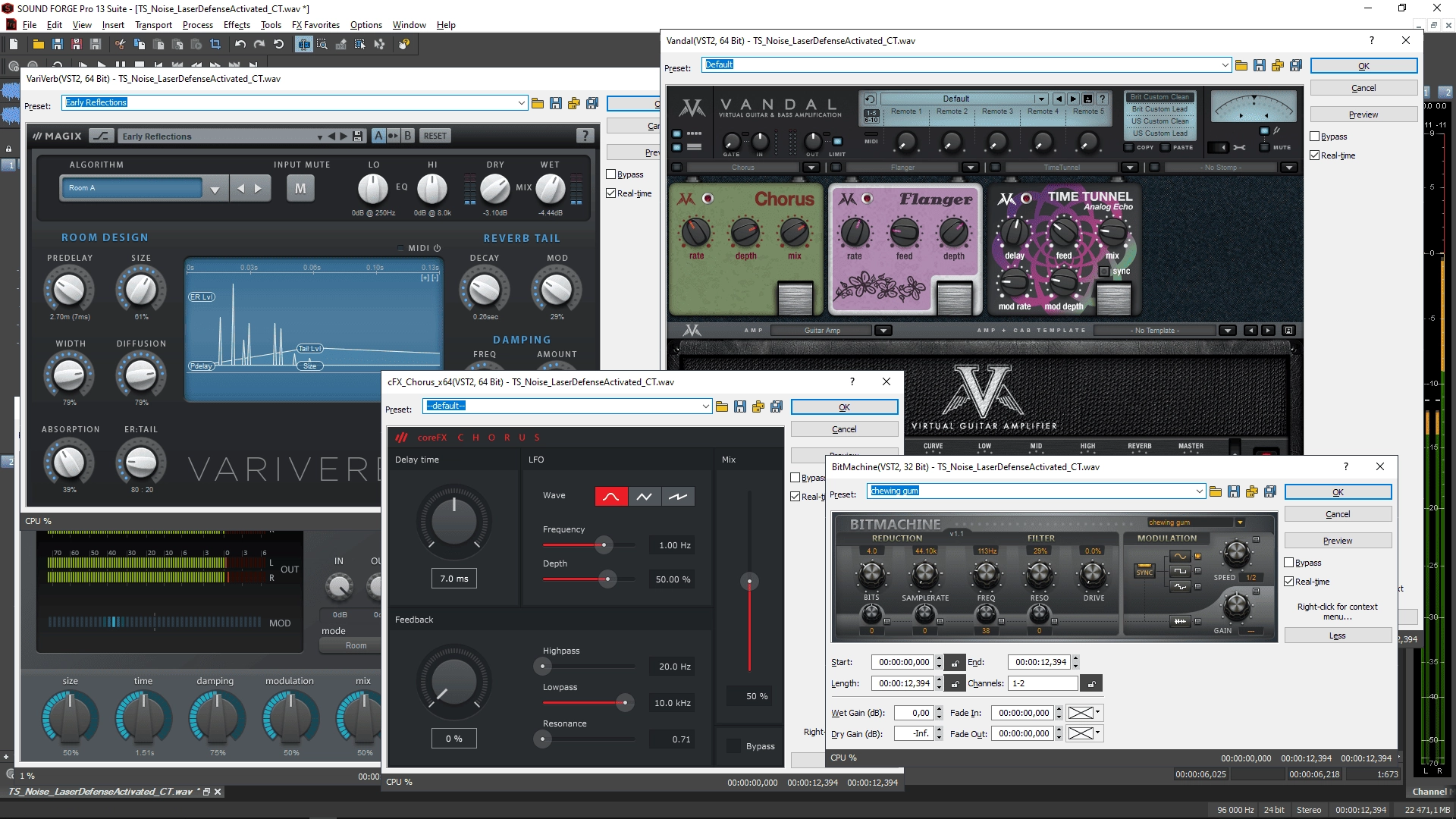Toggle Bypass in coreFX Chorus panel
The height and width of the screenshot is (819, 1456).
point(734,746)
